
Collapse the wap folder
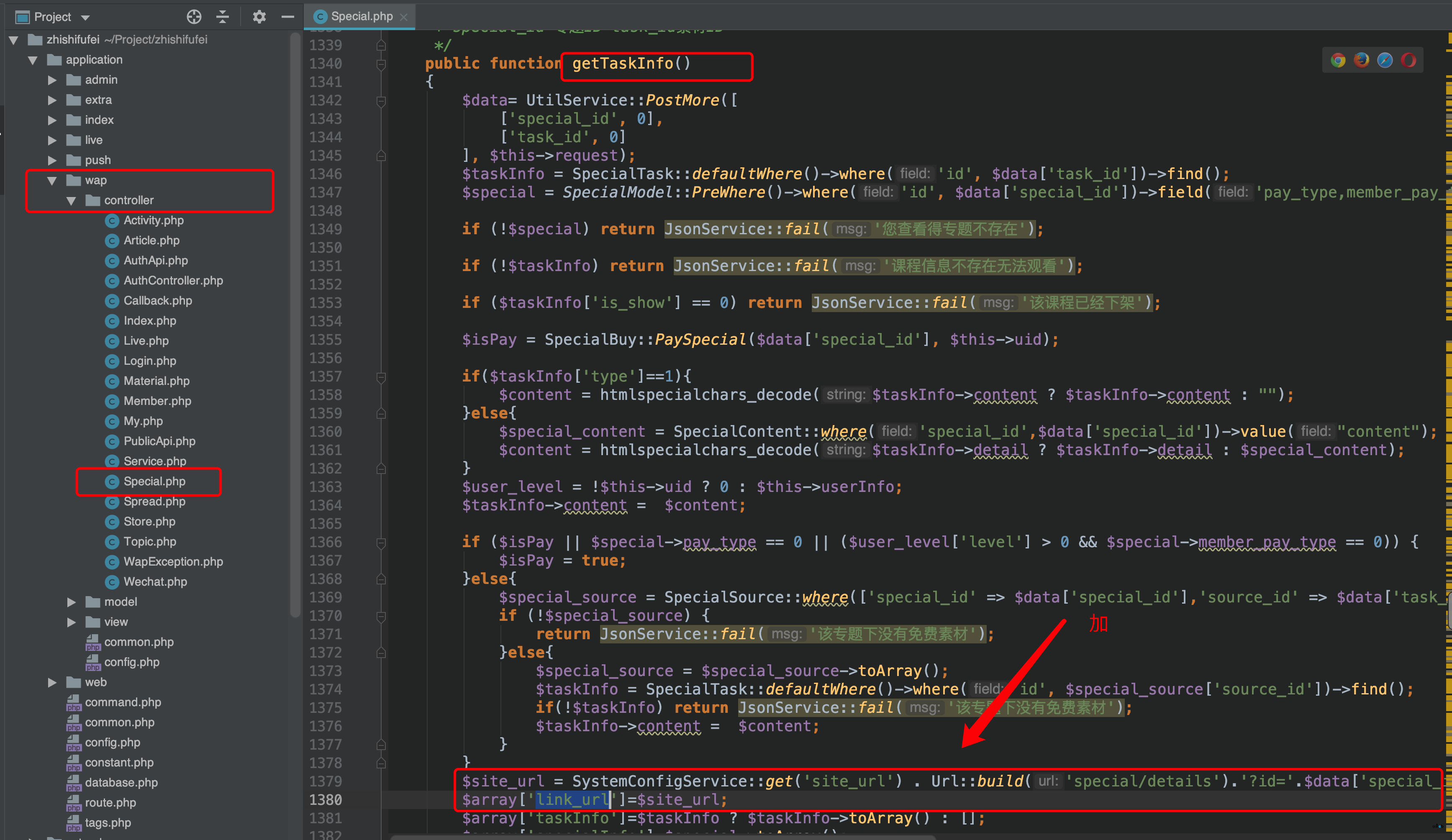[x=52, y=180]
